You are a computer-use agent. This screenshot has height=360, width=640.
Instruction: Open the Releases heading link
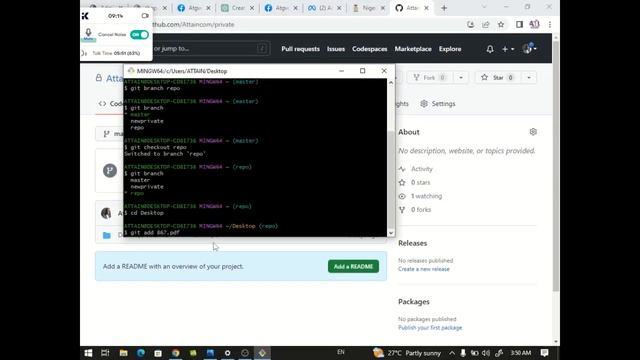click(412, 243)
